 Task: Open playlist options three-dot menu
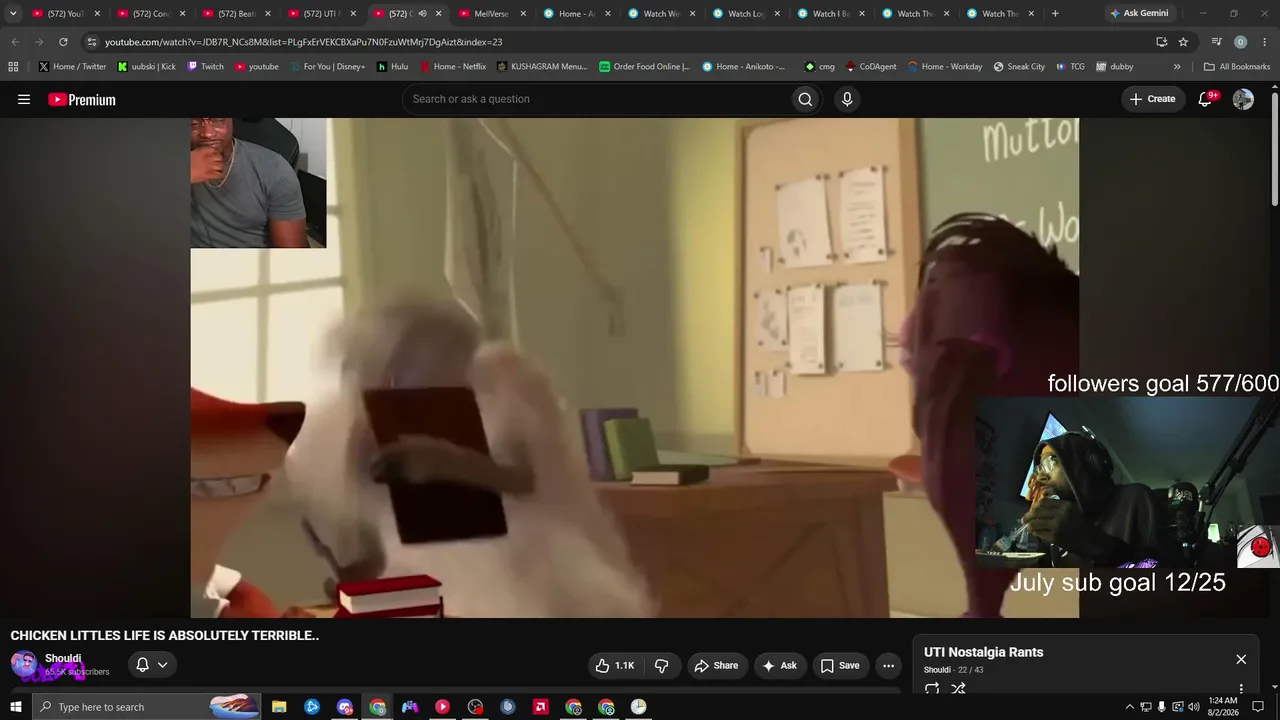[x=1241, y=689]
